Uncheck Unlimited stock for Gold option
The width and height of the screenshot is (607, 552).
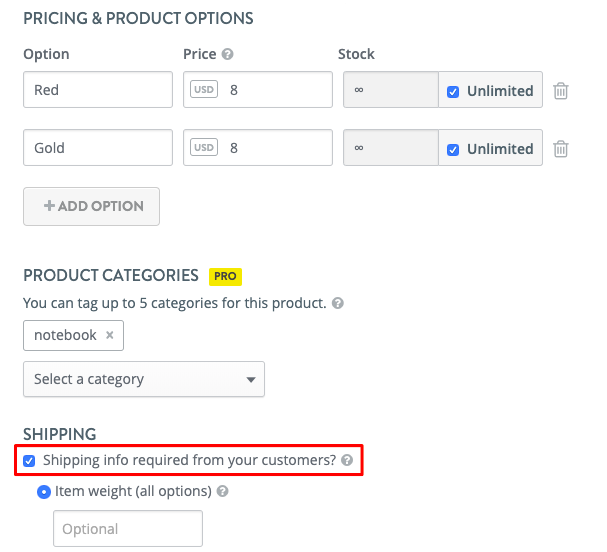[x=453, y=150]
